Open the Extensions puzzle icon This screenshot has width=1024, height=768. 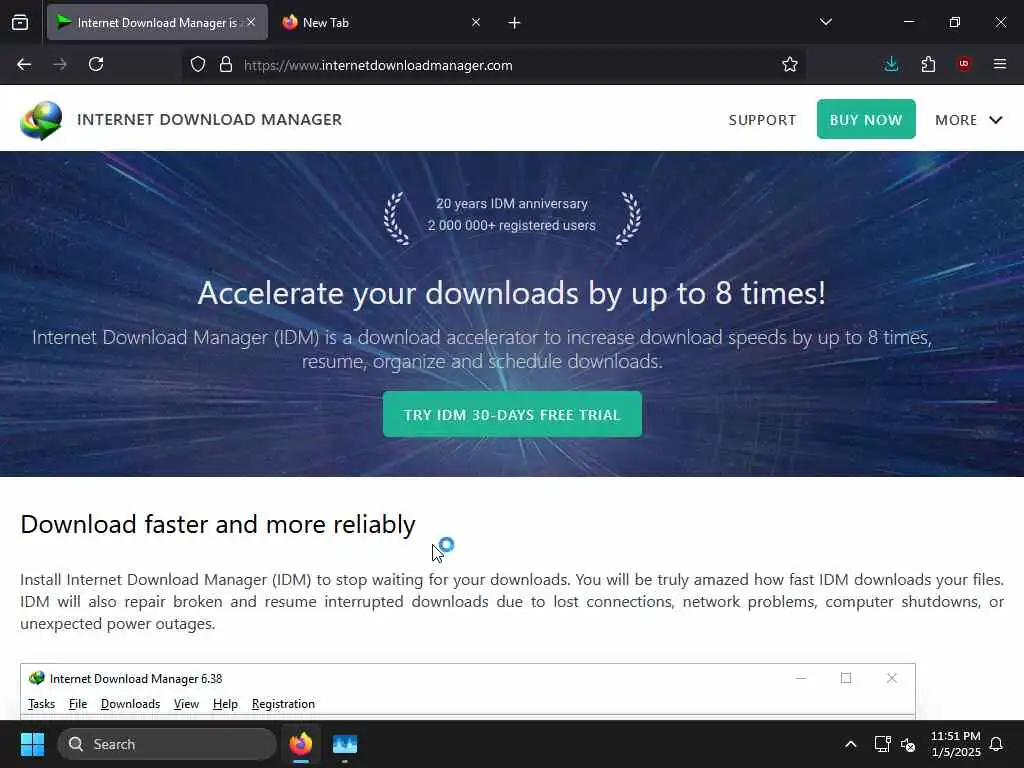click(928, 64)
